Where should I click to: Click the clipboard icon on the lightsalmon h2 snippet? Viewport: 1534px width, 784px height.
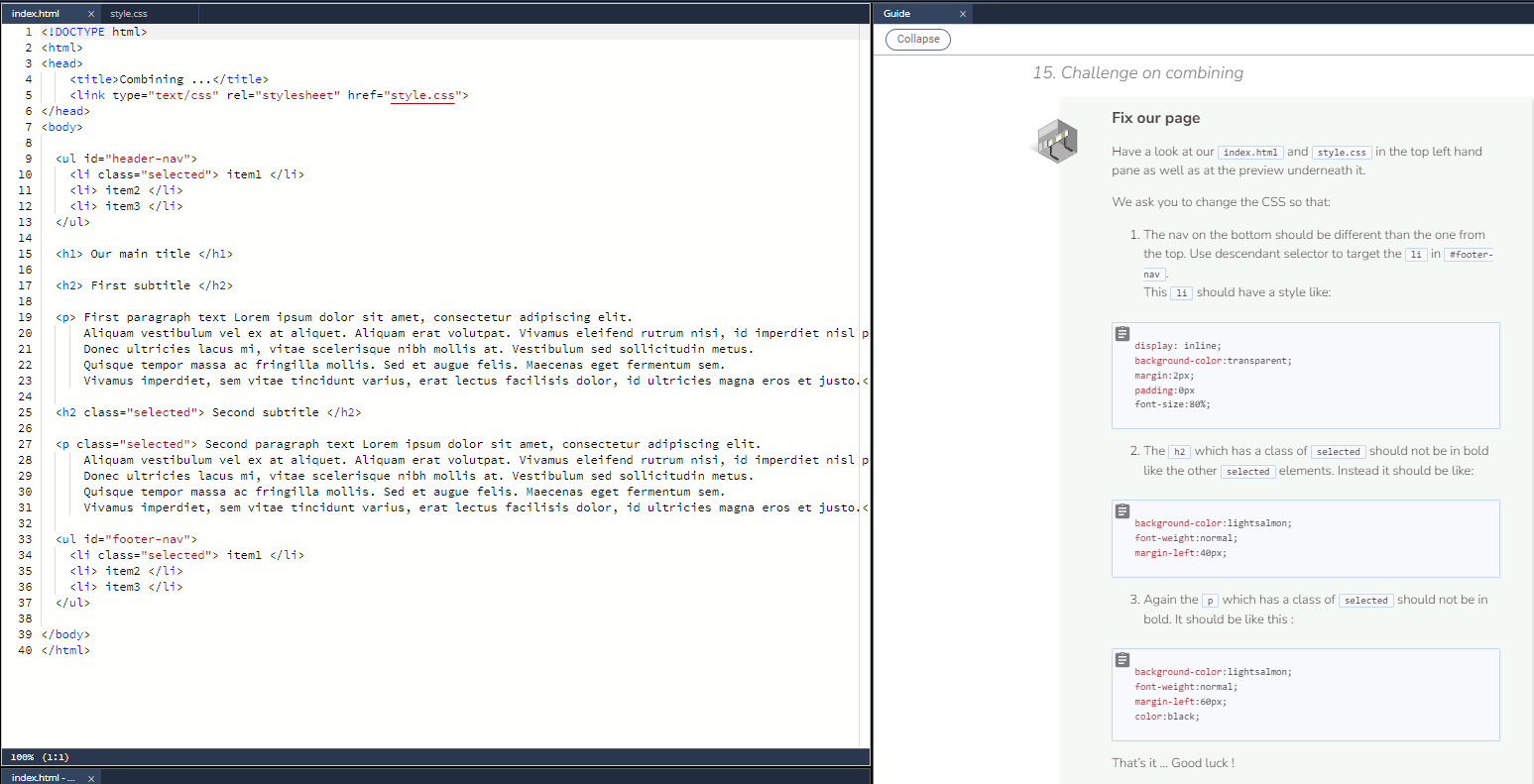coord(1121,510)
